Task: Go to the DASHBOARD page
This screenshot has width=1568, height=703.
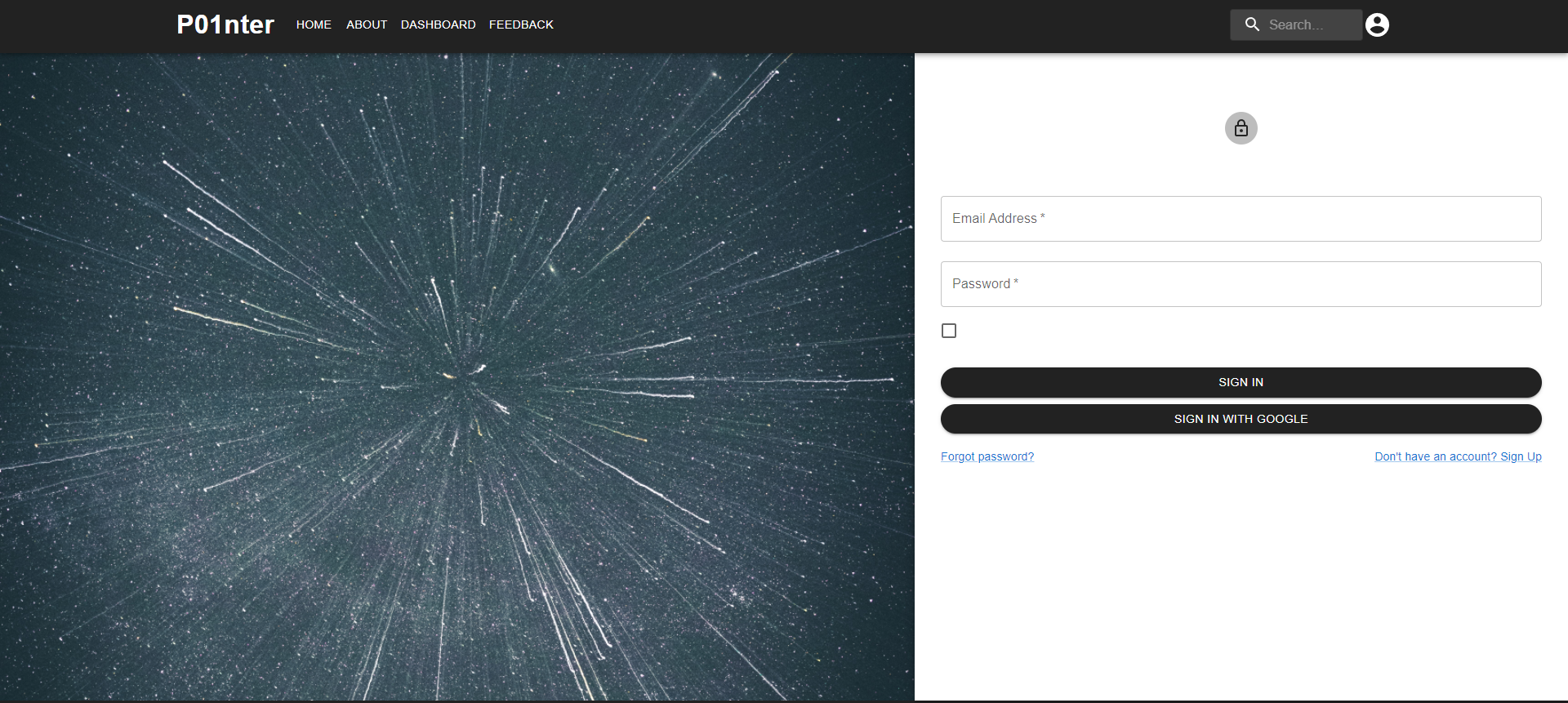Action: 438,24
